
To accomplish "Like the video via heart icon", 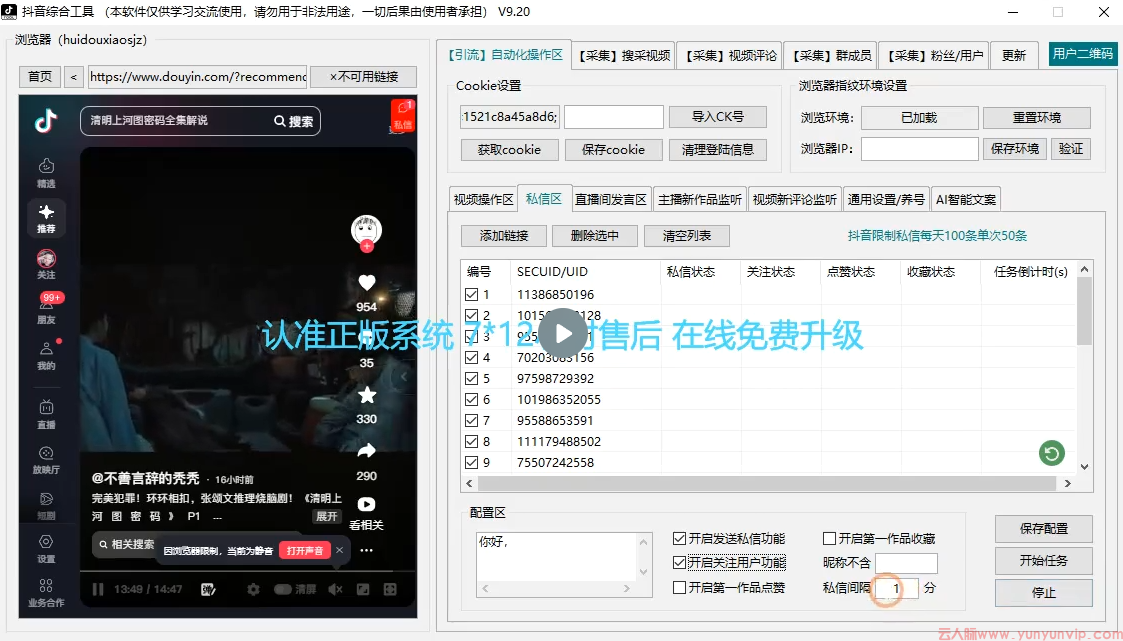I will [x=367, y=283].
